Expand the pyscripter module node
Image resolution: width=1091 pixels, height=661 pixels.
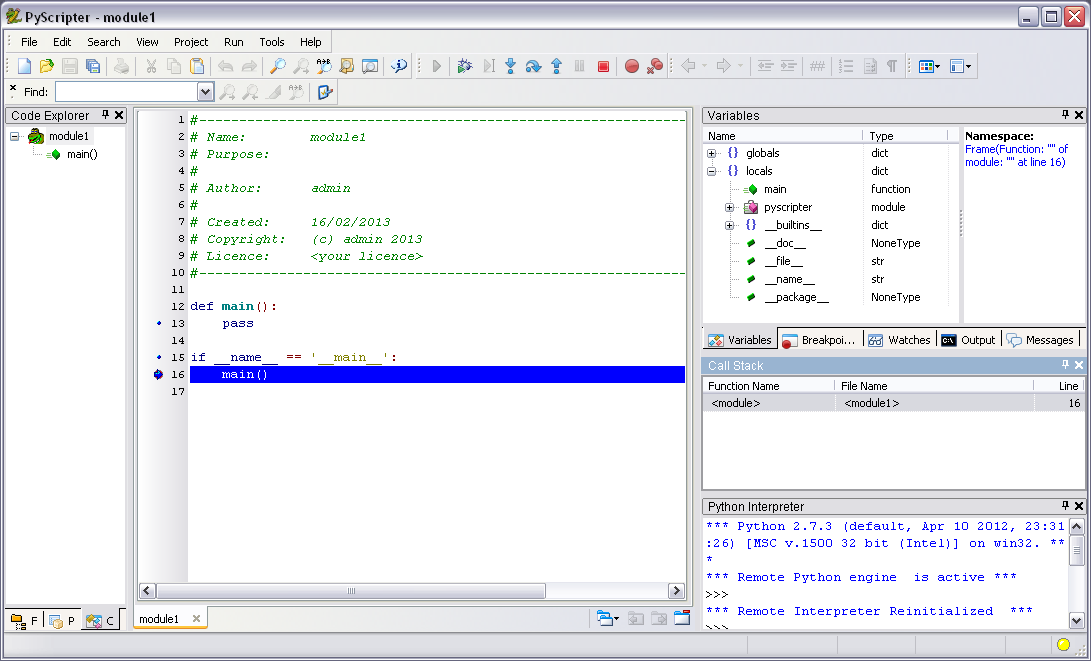tap(729, 207)
